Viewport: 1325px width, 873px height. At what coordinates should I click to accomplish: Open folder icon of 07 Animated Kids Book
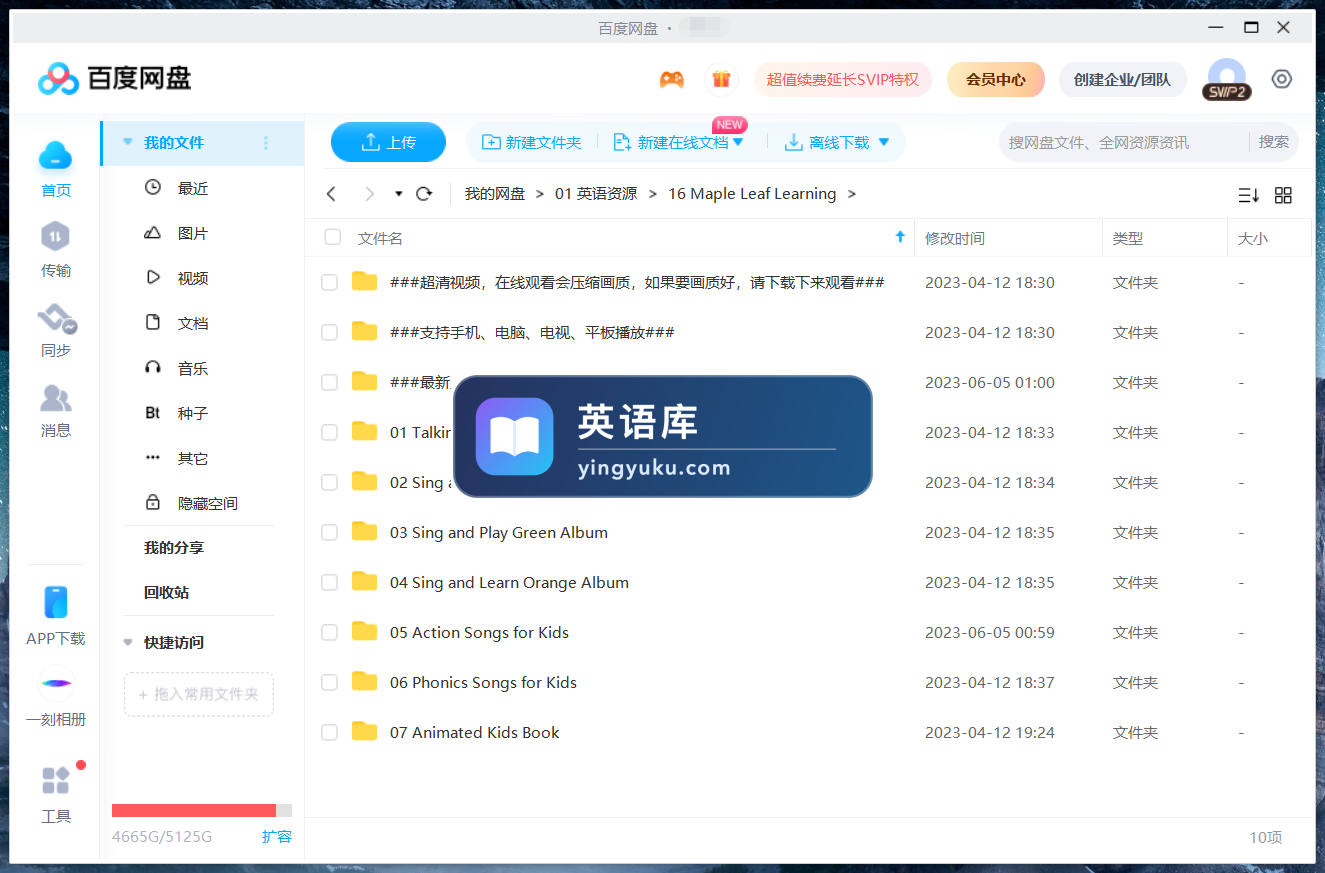364,731
